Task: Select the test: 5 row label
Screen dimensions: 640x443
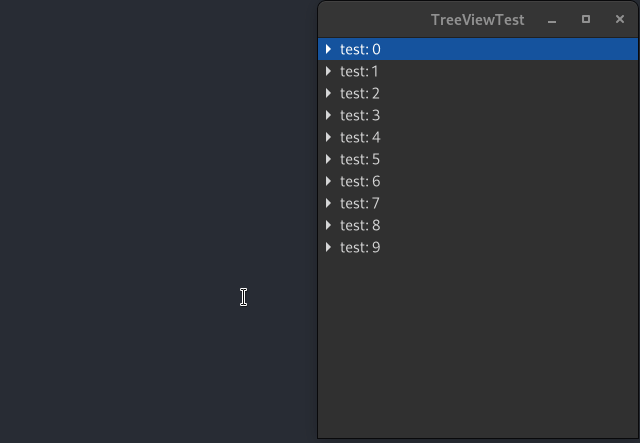Action: click(360, 160)
